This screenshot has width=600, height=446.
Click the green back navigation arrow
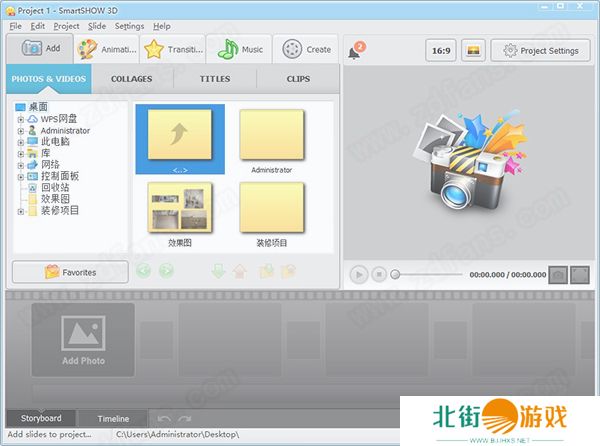[144, 270]
